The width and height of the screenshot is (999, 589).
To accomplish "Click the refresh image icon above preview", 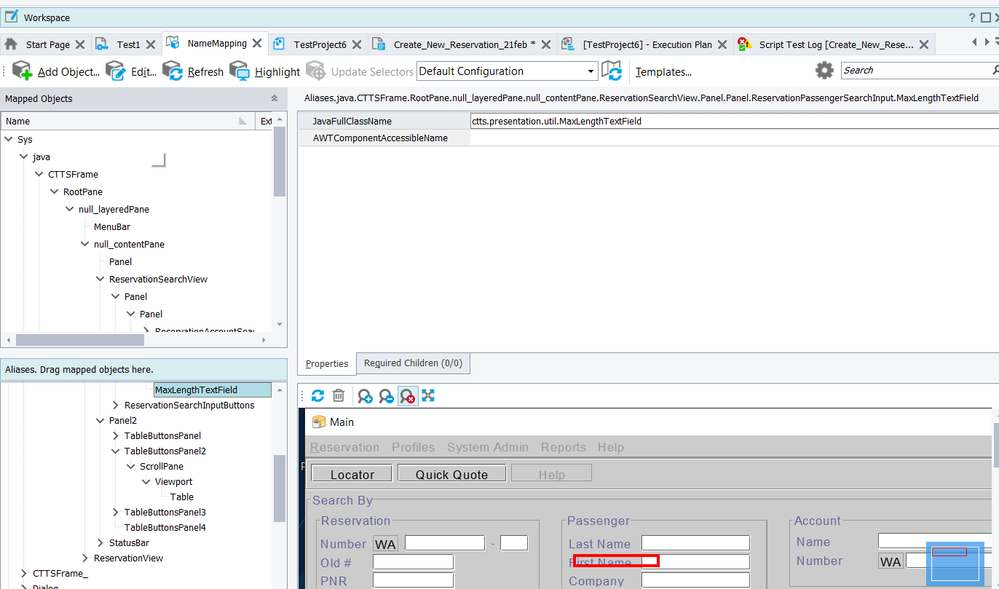I will point(318,396).
